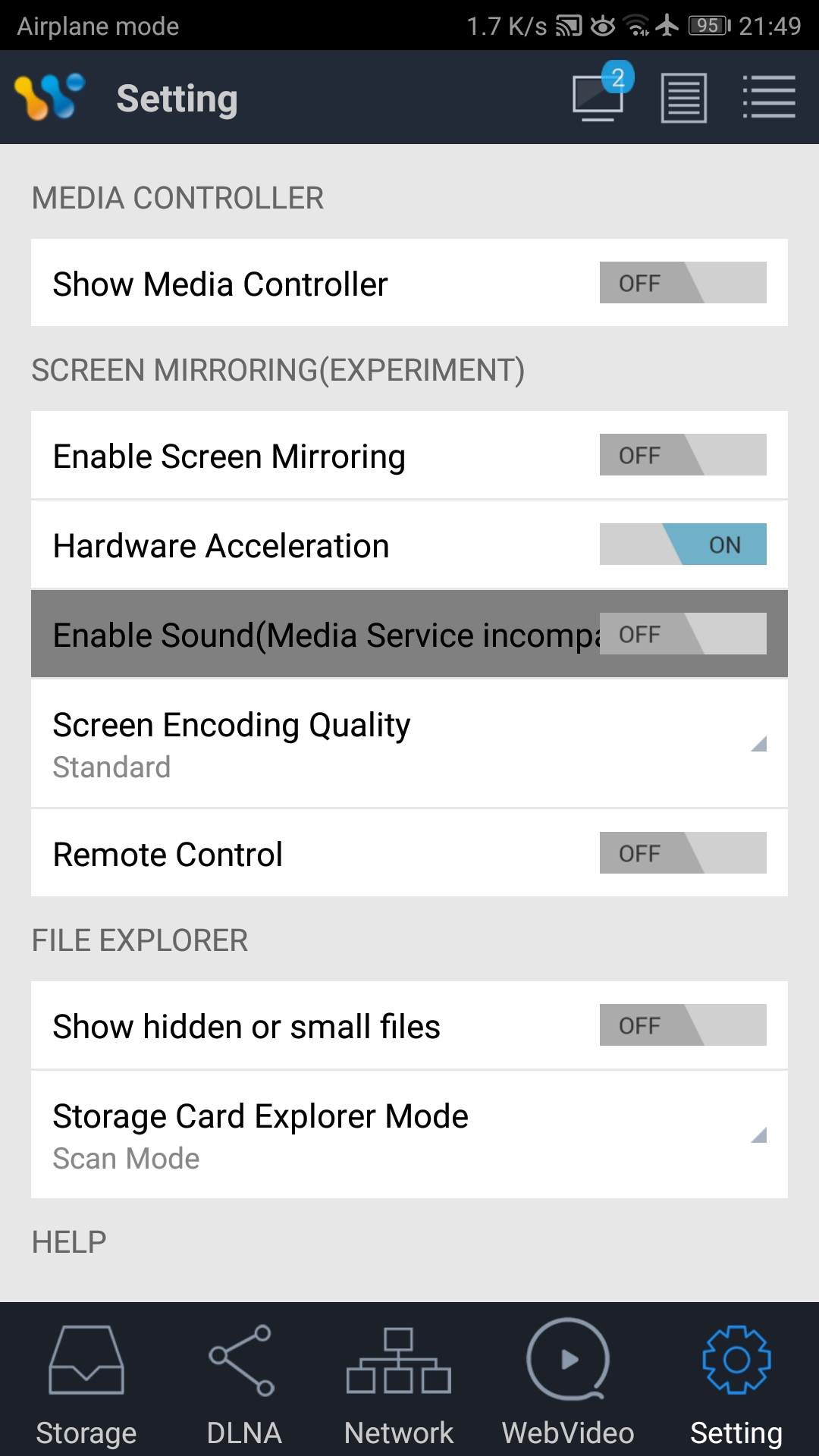Open the WebVideo play icon
Screen dimensions: 819x1456
tap(568, 1360)
